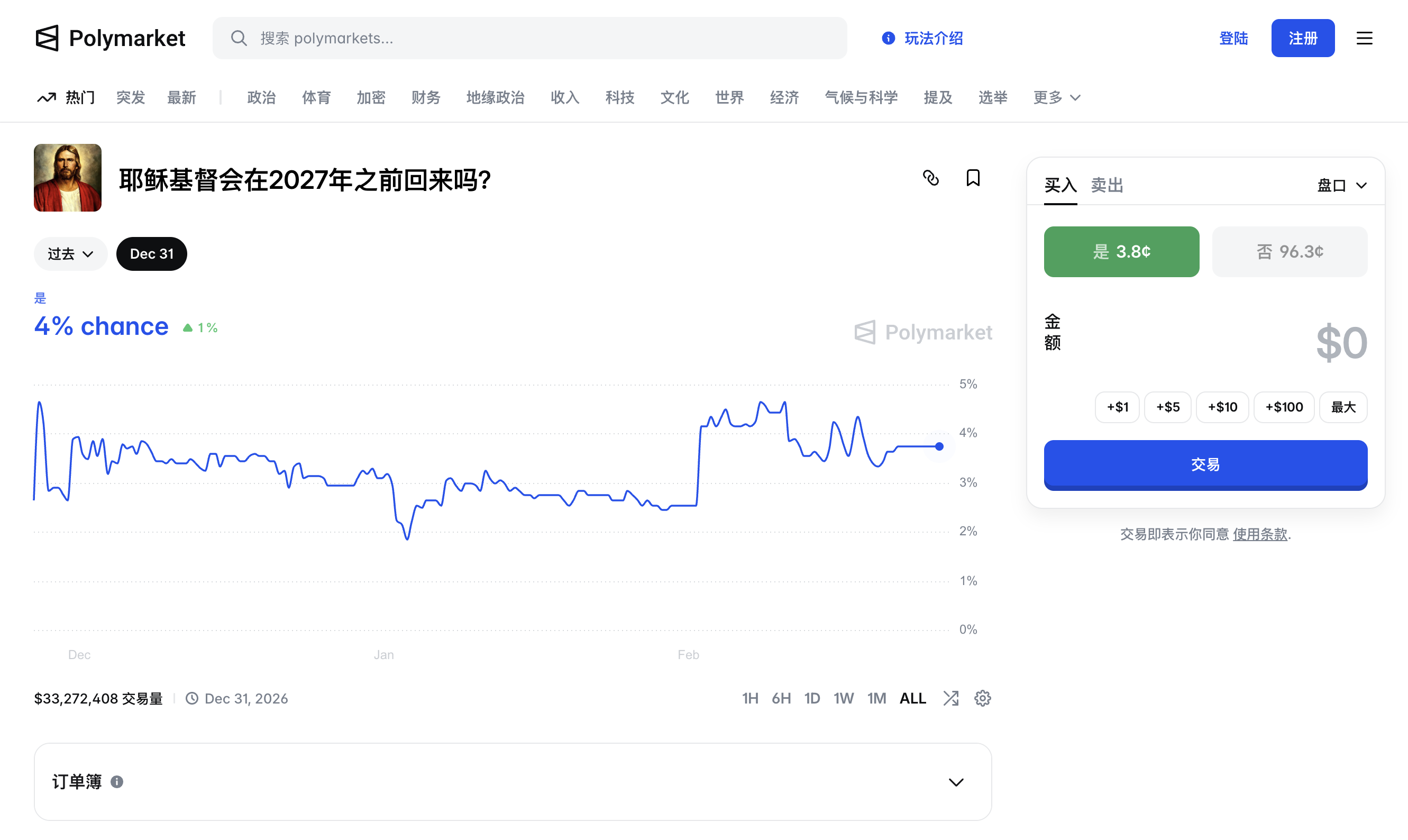Screen dimensions: 1408x840
Task: Click the Polymarket logo
Action: [x=111, y=38]
